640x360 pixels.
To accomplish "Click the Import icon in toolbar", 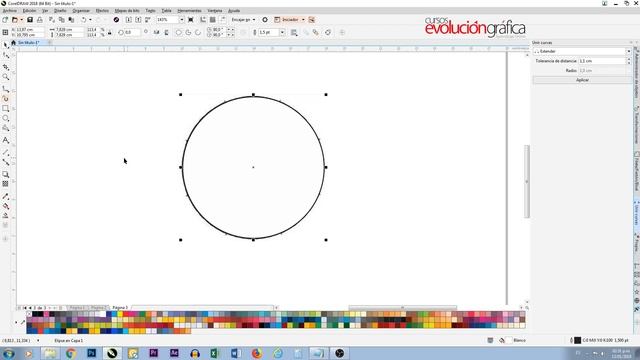I will pos(129,20).
